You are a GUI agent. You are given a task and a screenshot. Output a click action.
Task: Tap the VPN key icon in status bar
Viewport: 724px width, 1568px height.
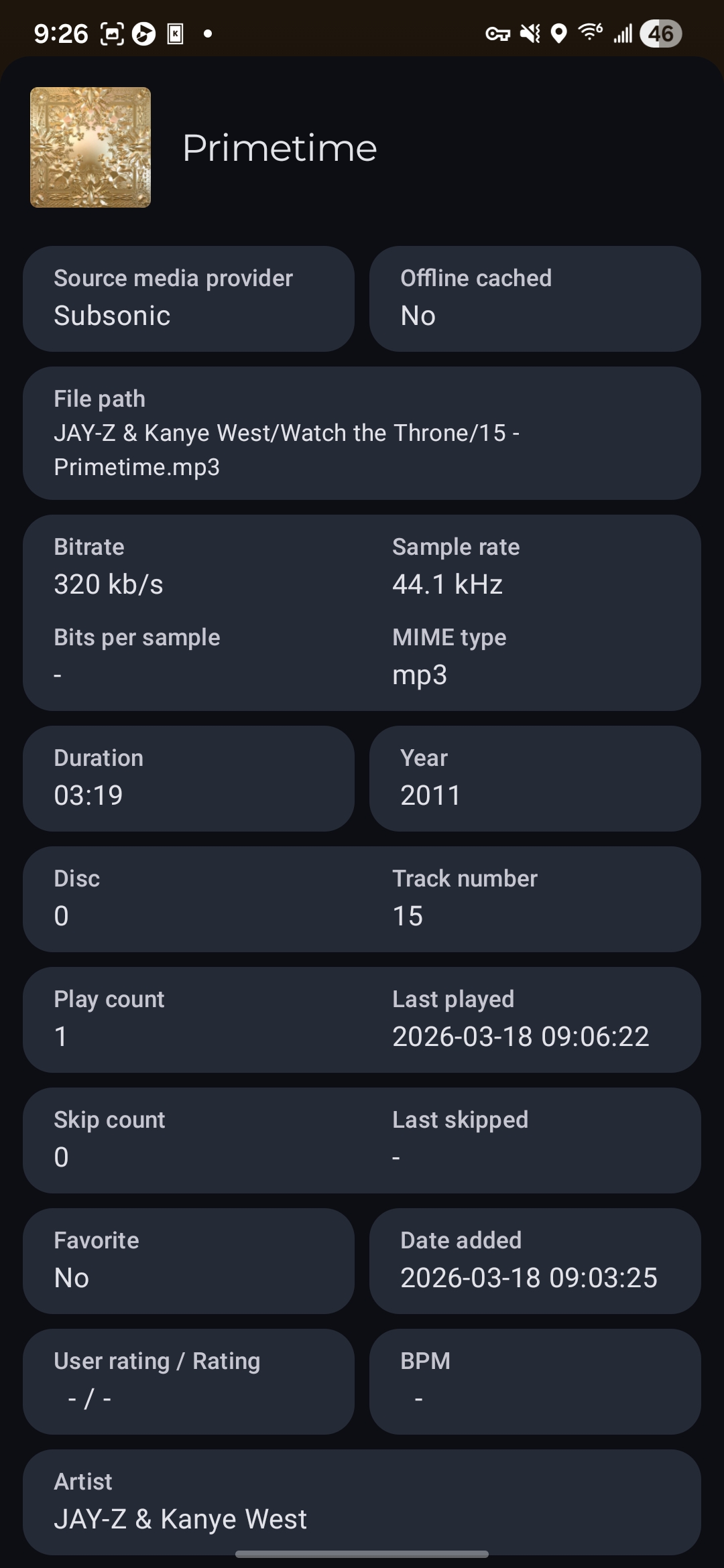pos(497,34)
